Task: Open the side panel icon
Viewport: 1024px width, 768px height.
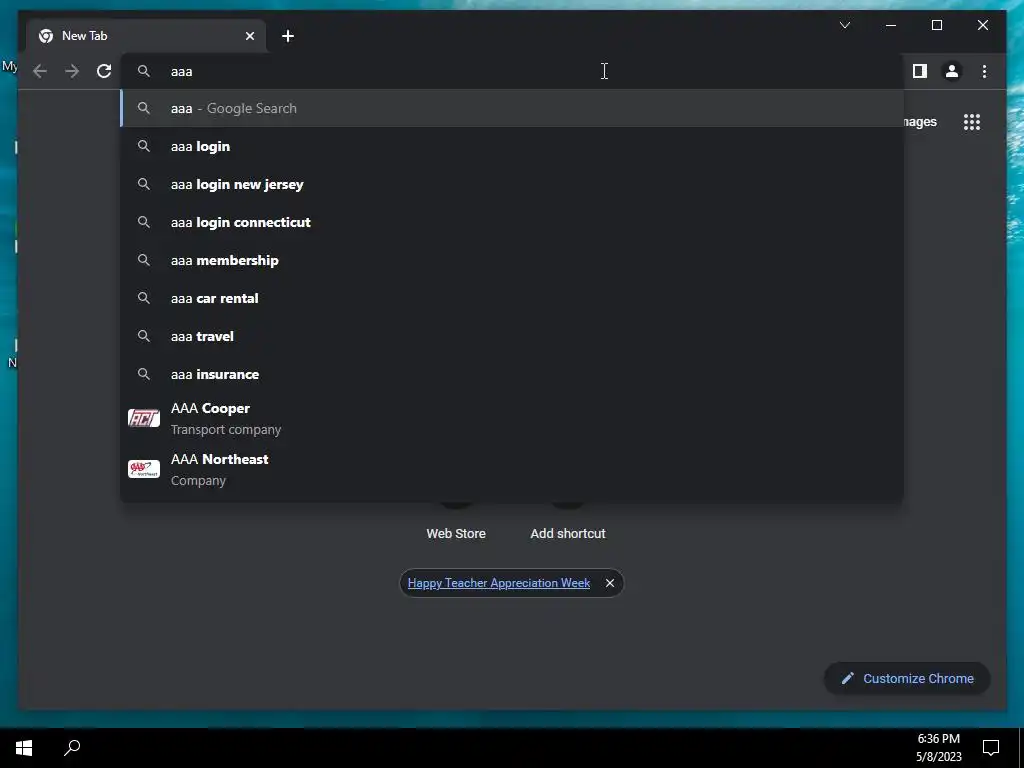Action: point(920,71)
